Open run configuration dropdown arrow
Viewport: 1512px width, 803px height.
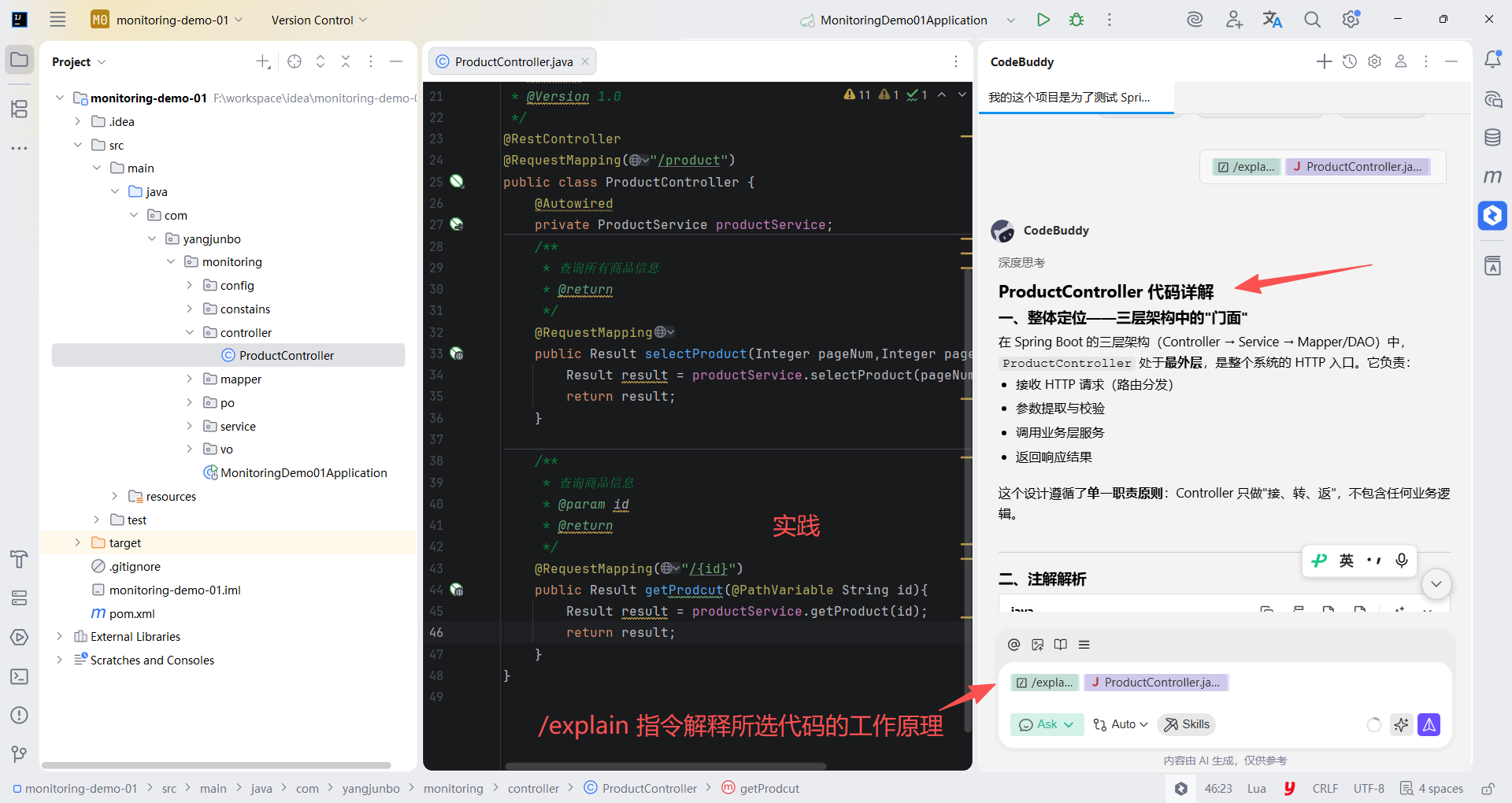tap(1011, 20)
